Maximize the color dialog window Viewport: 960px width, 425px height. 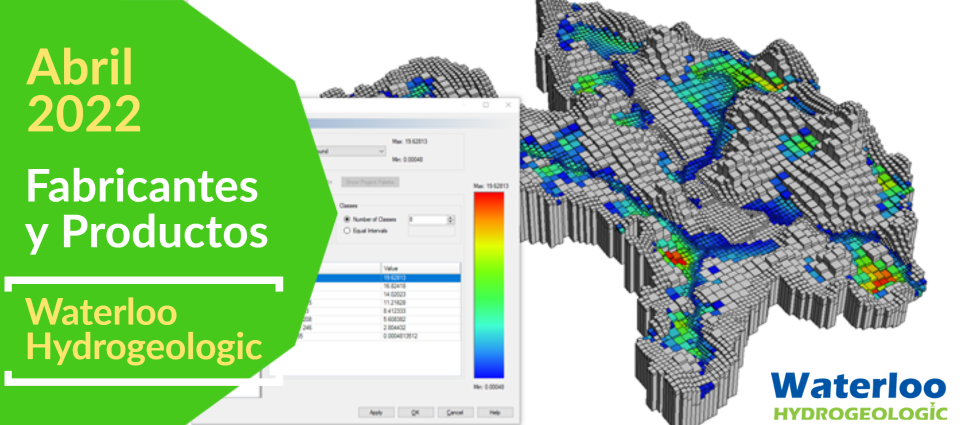point(486,105)
